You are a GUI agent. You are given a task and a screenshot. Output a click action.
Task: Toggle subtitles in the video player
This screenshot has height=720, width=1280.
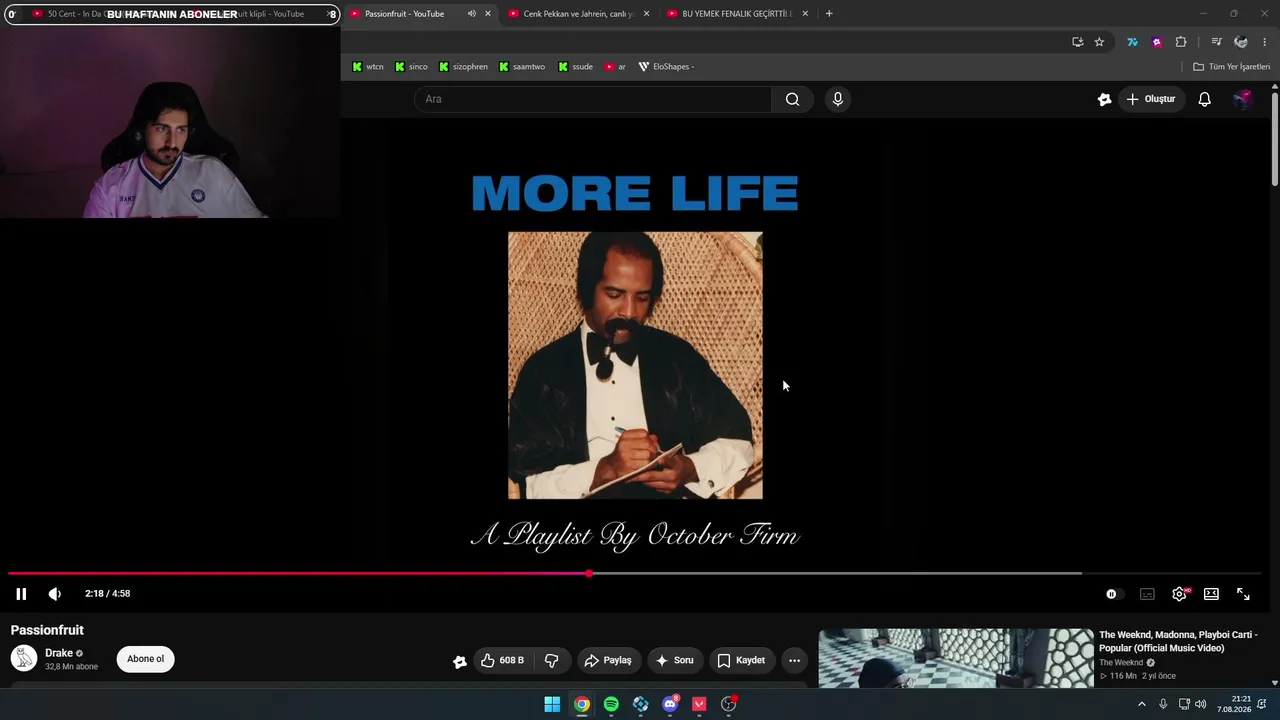pyautogui.click(x=1147, y=594)
